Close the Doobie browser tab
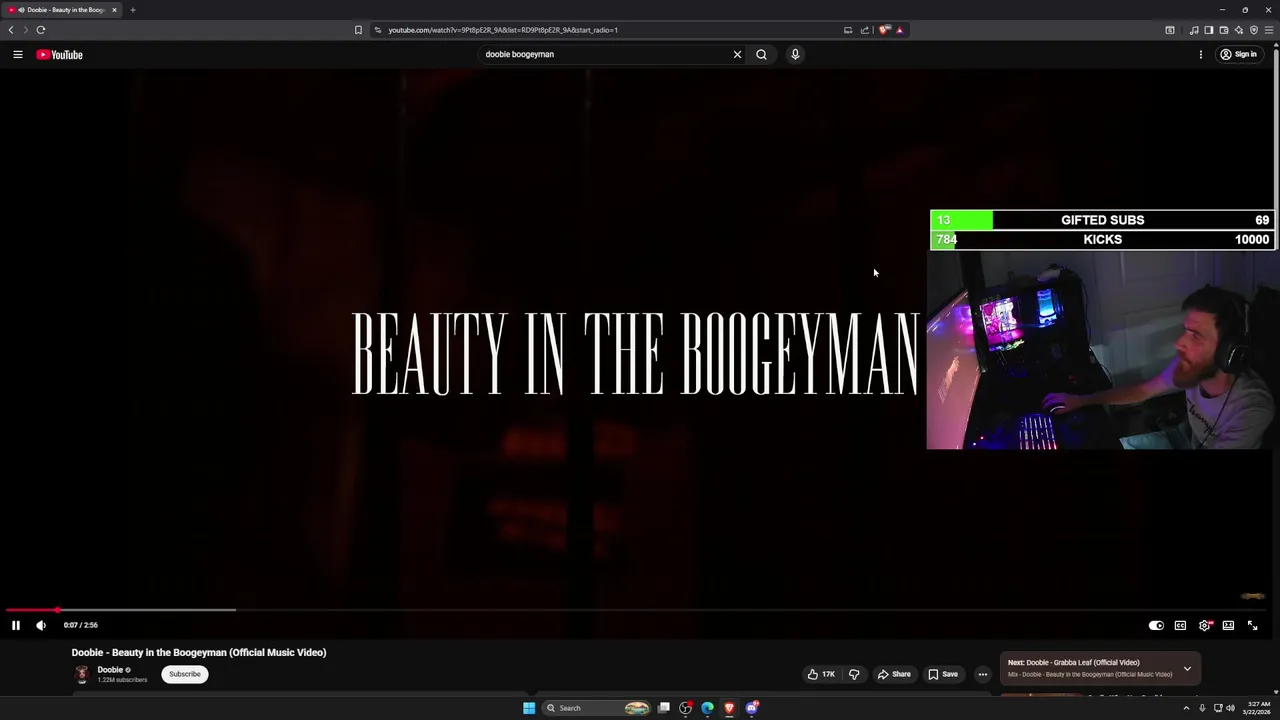The width and height of the screenshot is (1280, 720). (x=114, y=10)
